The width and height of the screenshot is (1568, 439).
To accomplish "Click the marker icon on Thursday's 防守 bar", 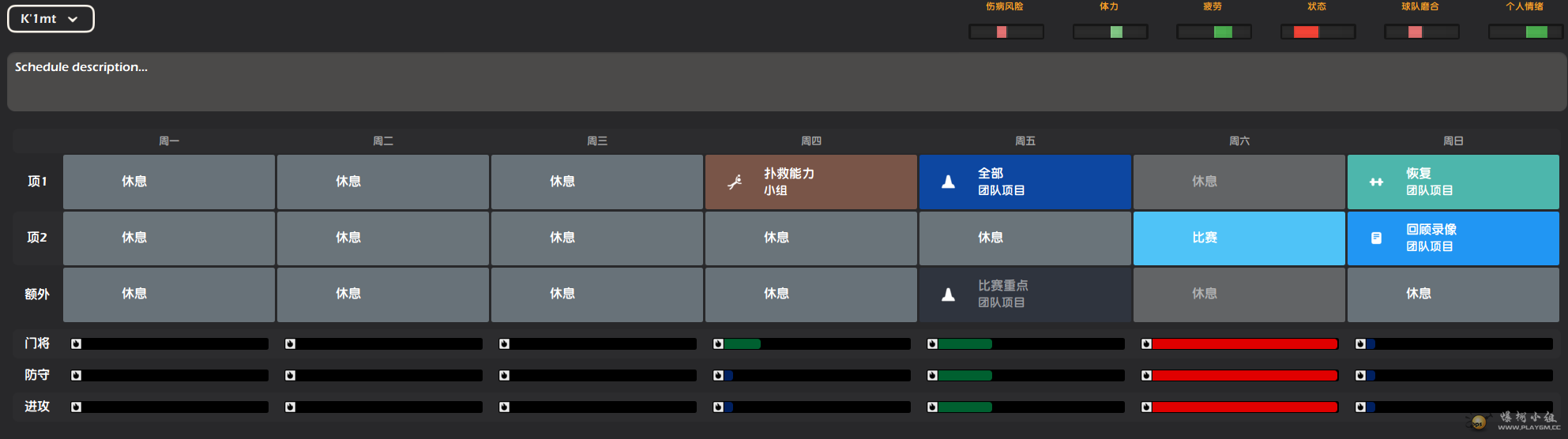I will point(718,376).
